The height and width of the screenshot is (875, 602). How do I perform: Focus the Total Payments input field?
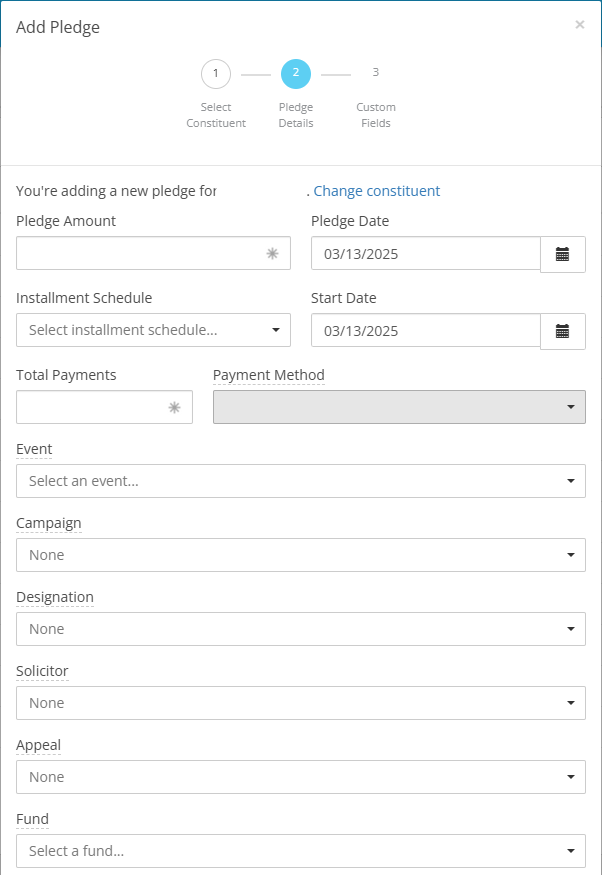pos(104,407)
